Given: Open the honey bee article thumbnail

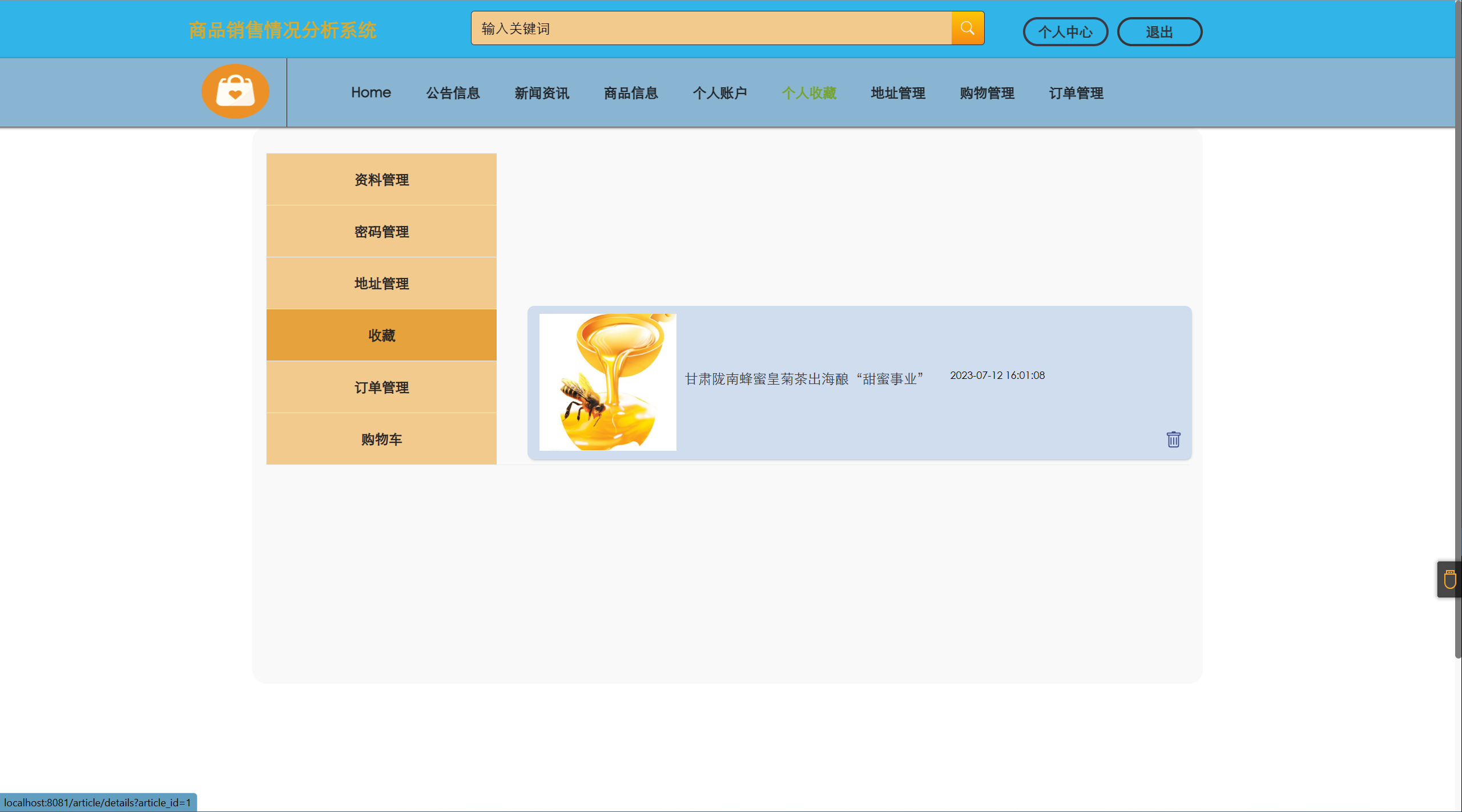Looking at the screenshot, I should click(607, 382).
